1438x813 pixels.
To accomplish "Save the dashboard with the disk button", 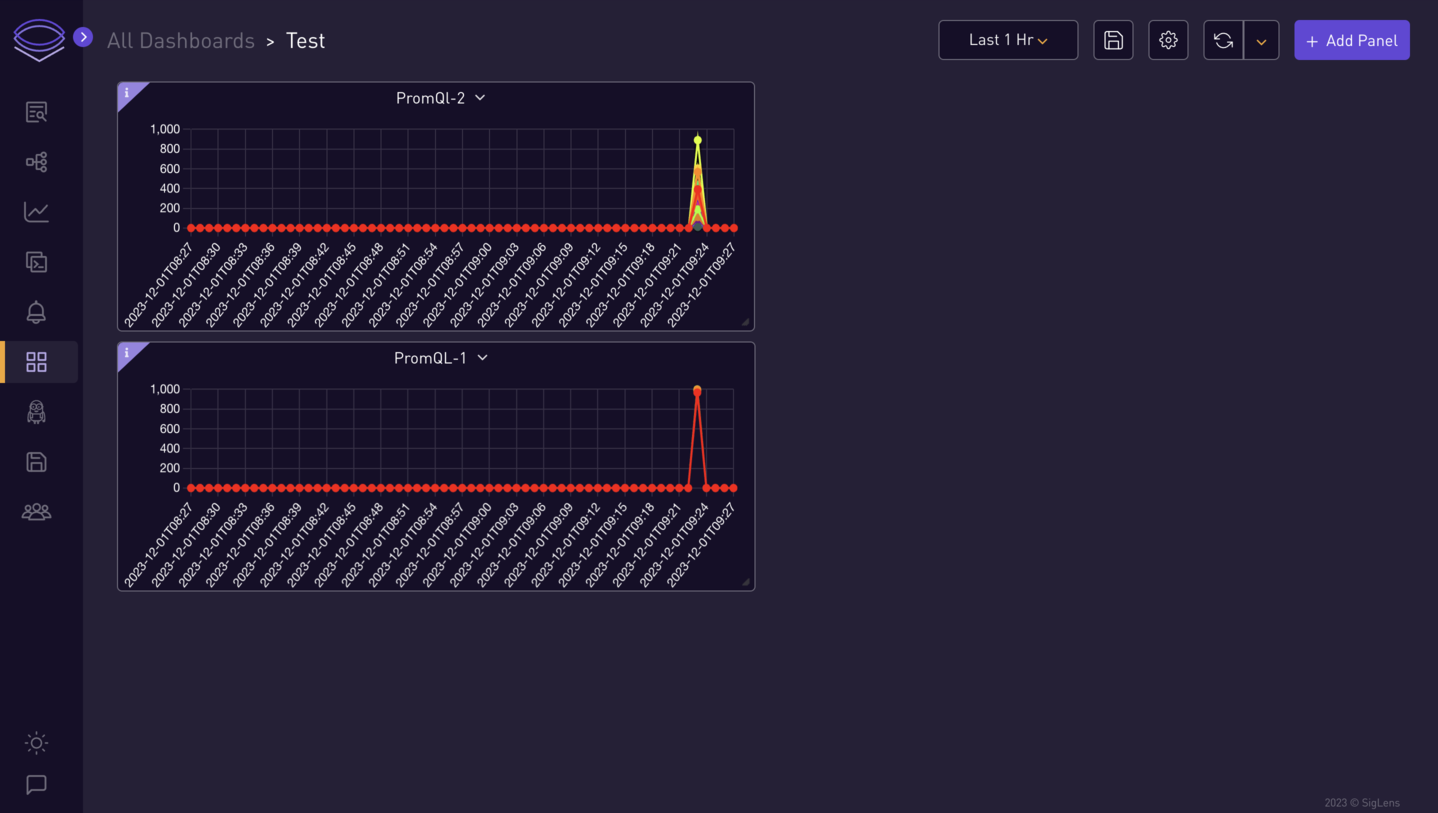I will (1113, 40).
